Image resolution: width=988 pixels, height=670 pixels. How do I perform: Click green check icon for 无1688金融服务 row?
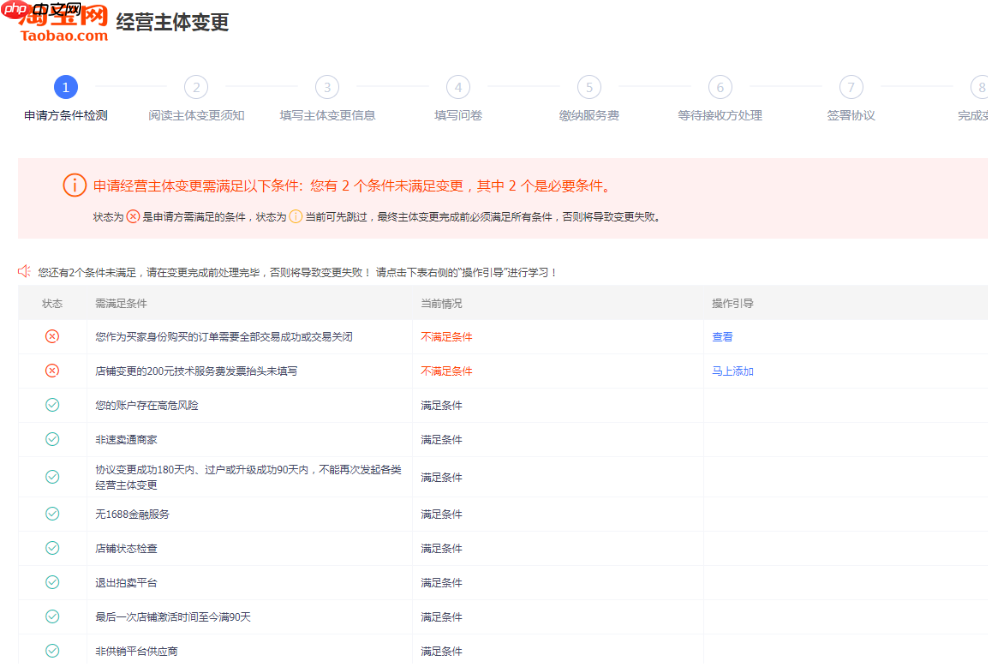click(x=52, y=514)
